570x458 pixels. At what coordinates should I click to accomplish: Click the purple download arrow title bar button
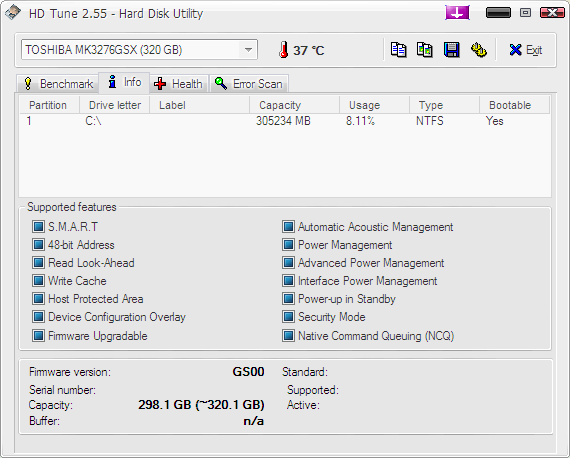click(457, 13)
